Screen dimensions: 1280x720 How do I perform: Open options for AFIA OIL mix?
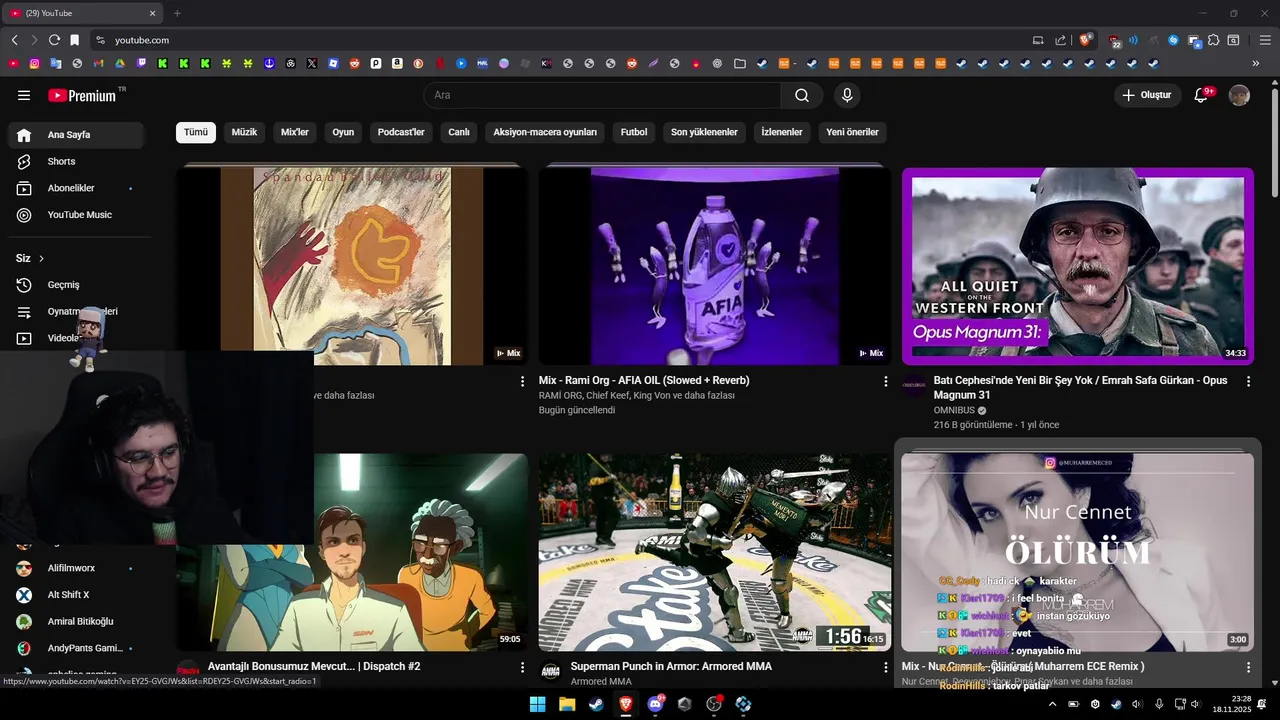coord(885,381)
